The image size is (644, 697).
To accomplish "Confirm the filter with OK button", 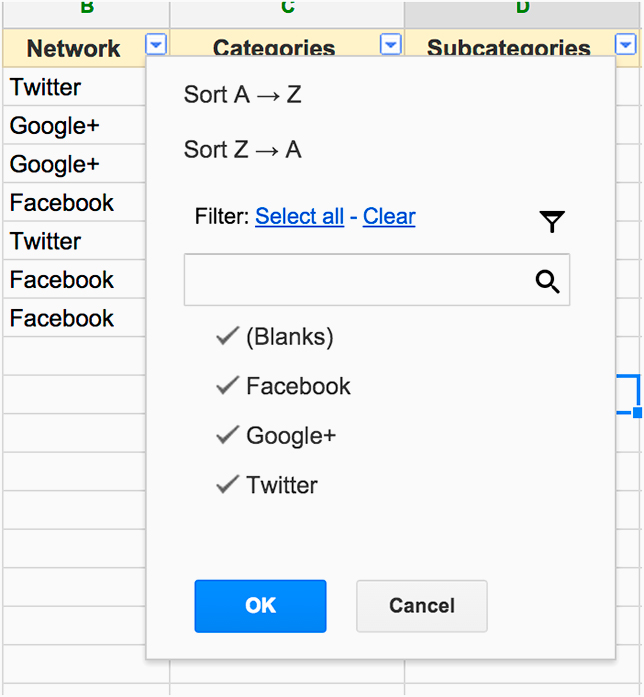I will click(260, 606).
